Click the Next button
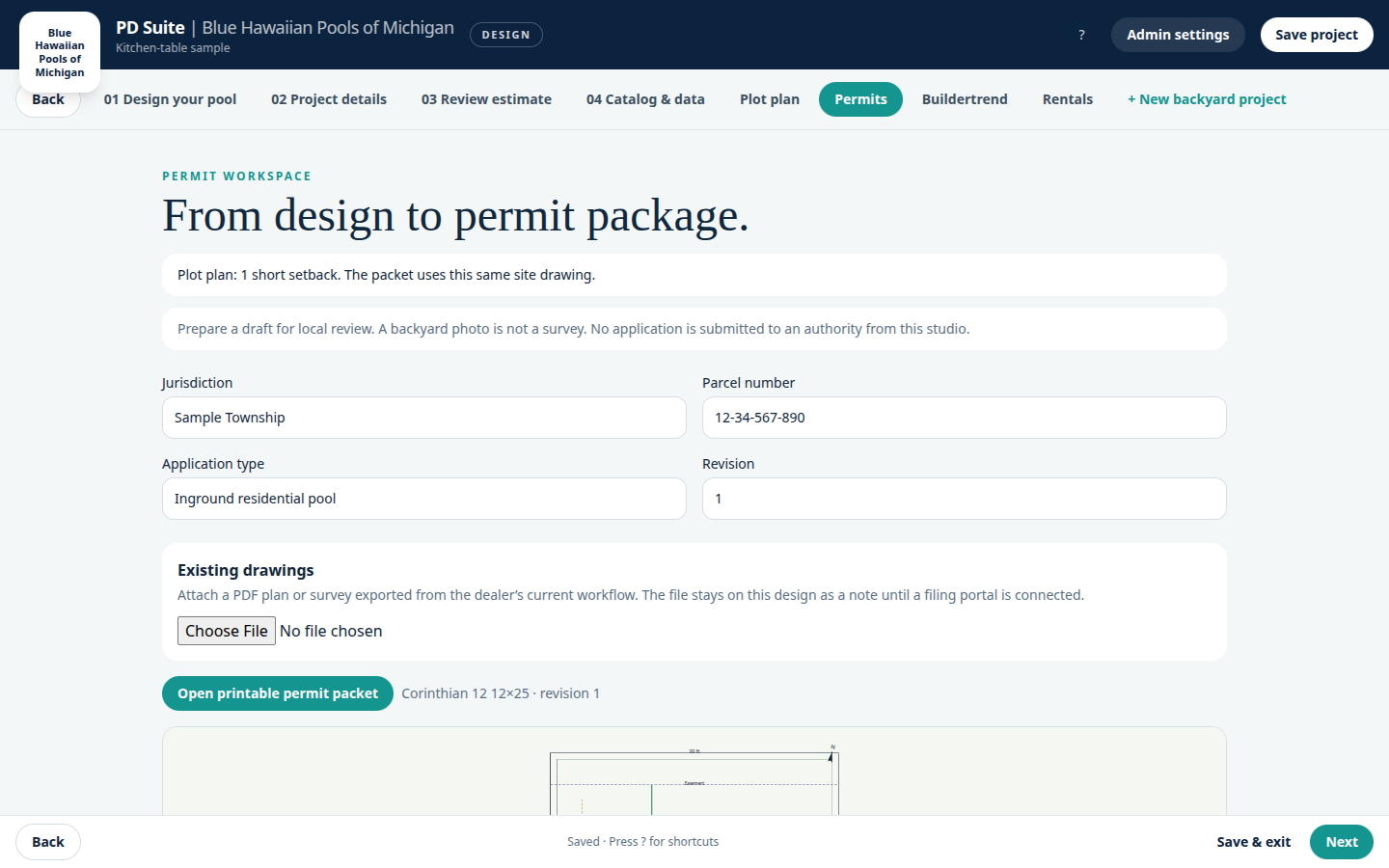Image resolution: width=1389 pixels, height=868 pixels. tap(1342, 842)
